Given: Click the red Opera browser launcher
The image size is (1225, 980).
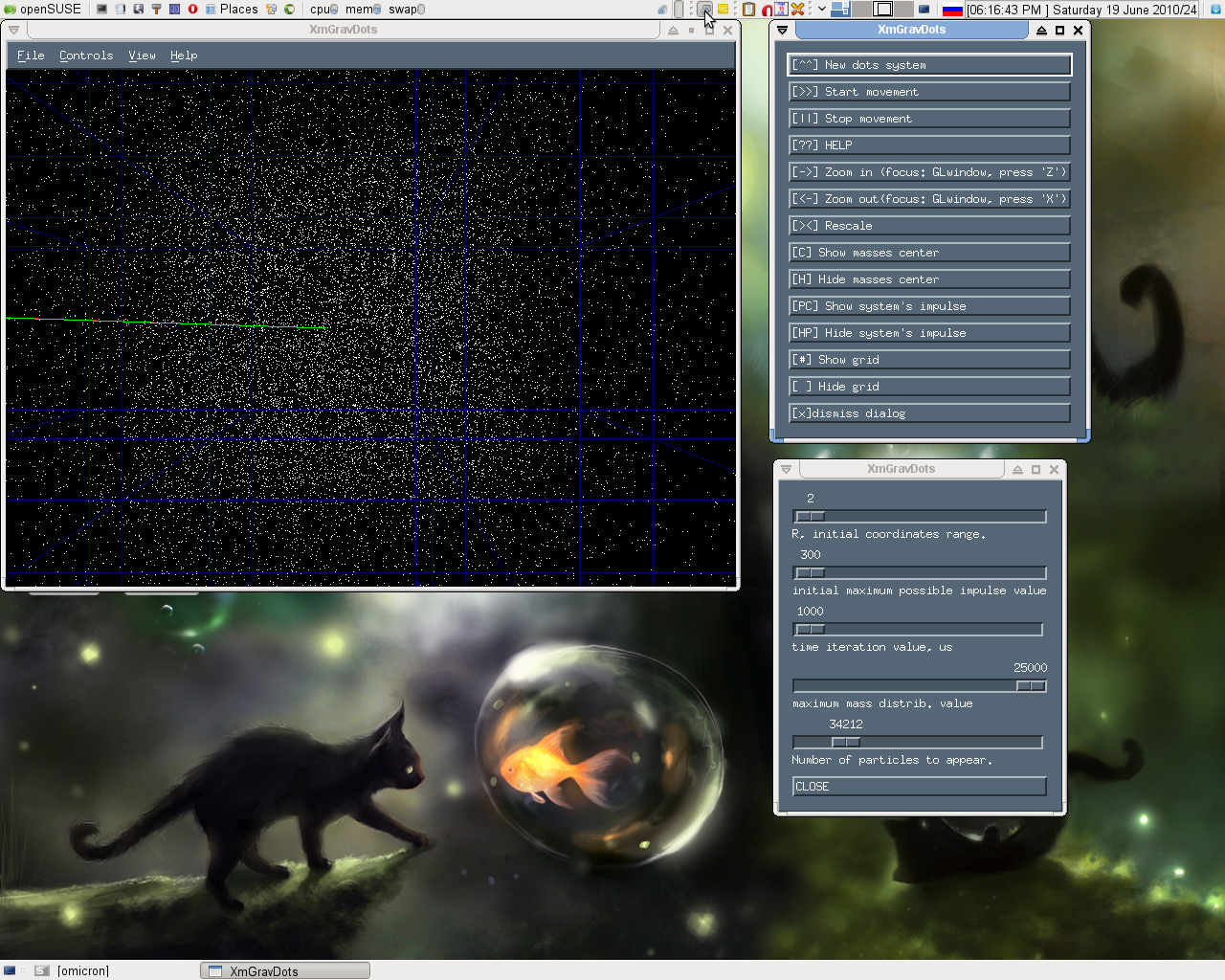Looking at the screenshot, I should 192,9.
